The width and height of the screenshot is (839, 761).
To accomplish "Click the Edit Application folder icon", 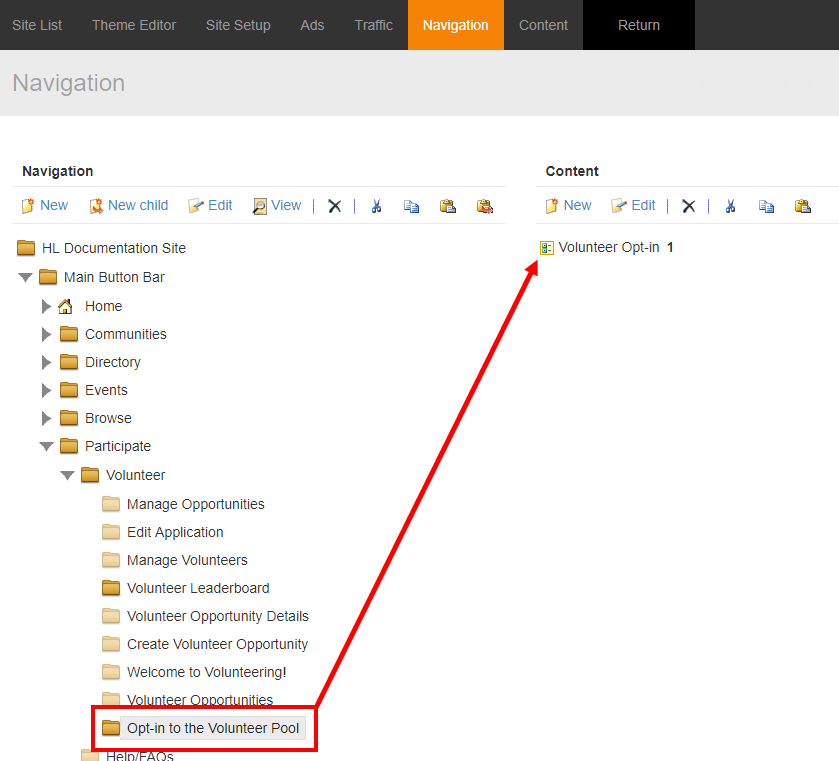I will 111,532.
